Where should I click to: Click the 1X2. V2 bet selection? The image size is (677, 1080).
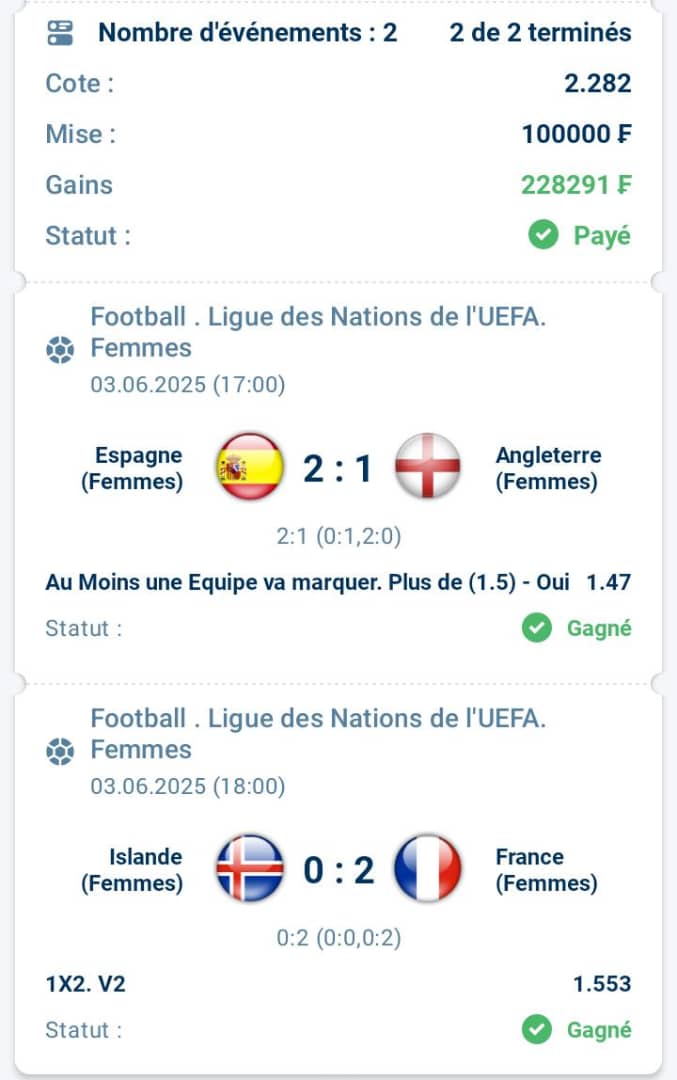click(85, 984)
